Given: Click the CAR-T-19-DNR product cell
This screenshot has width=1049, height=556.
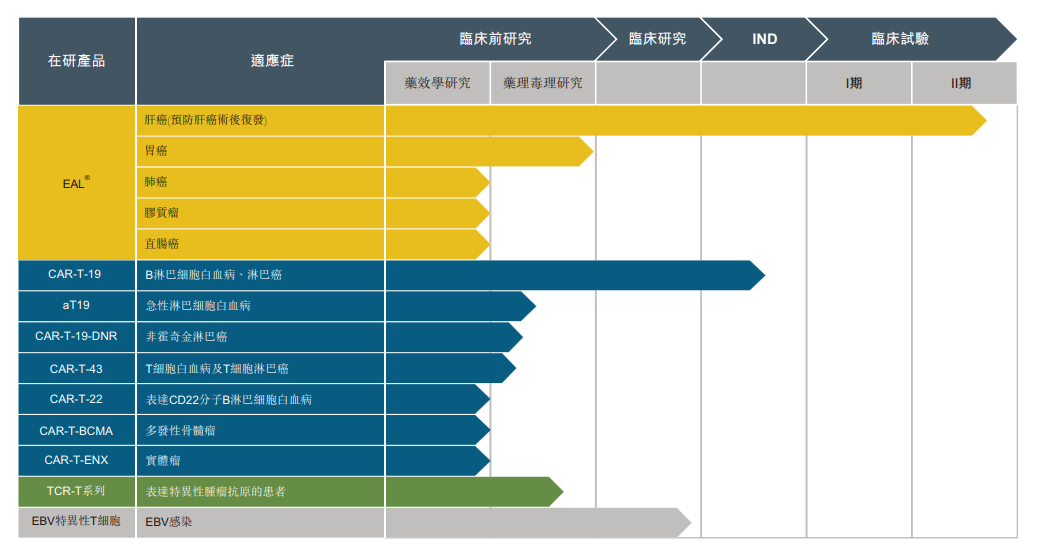Looking at the screenshot, I should [77, 337].
